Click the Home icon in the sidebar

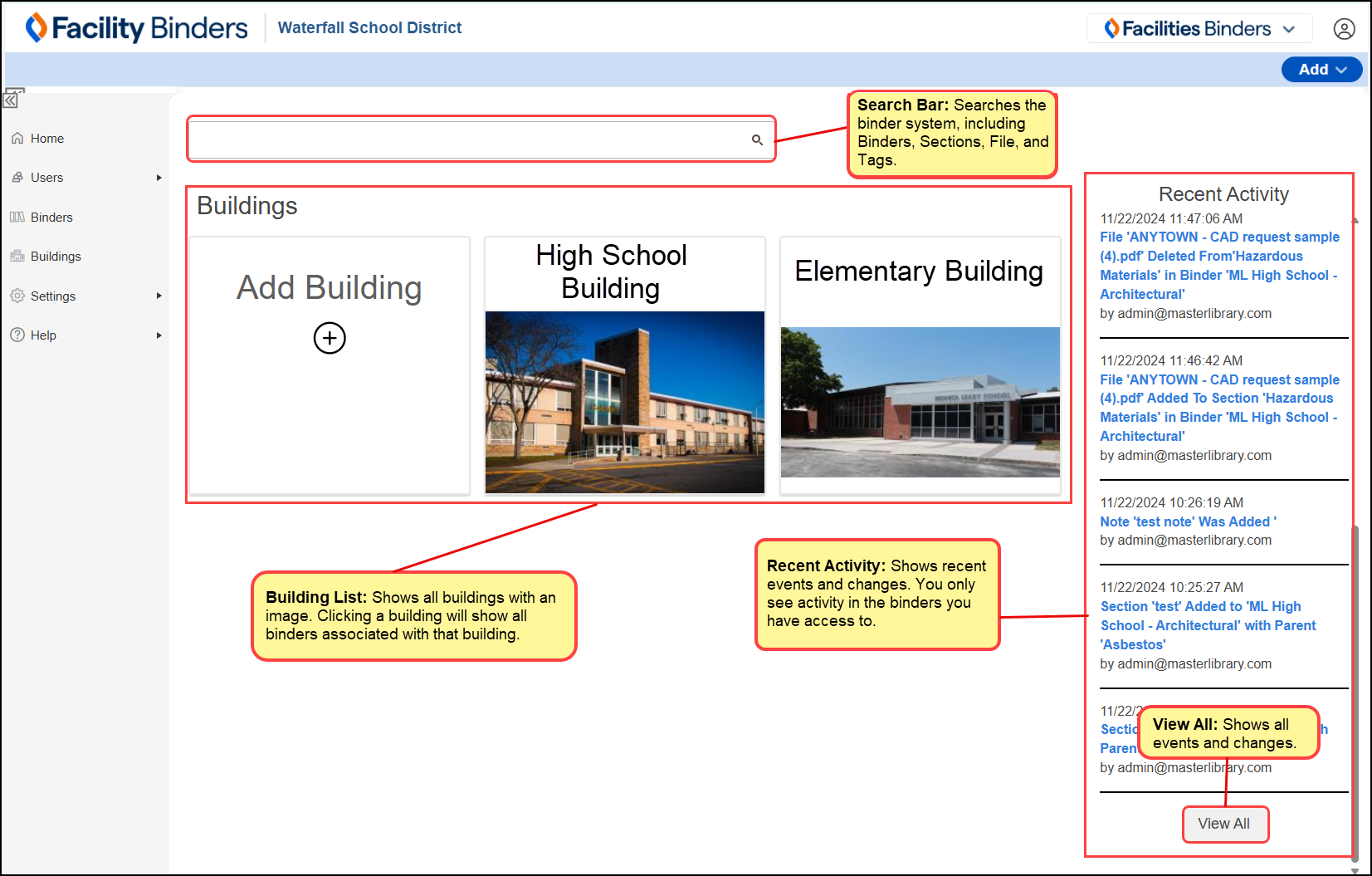click(17, 139)
